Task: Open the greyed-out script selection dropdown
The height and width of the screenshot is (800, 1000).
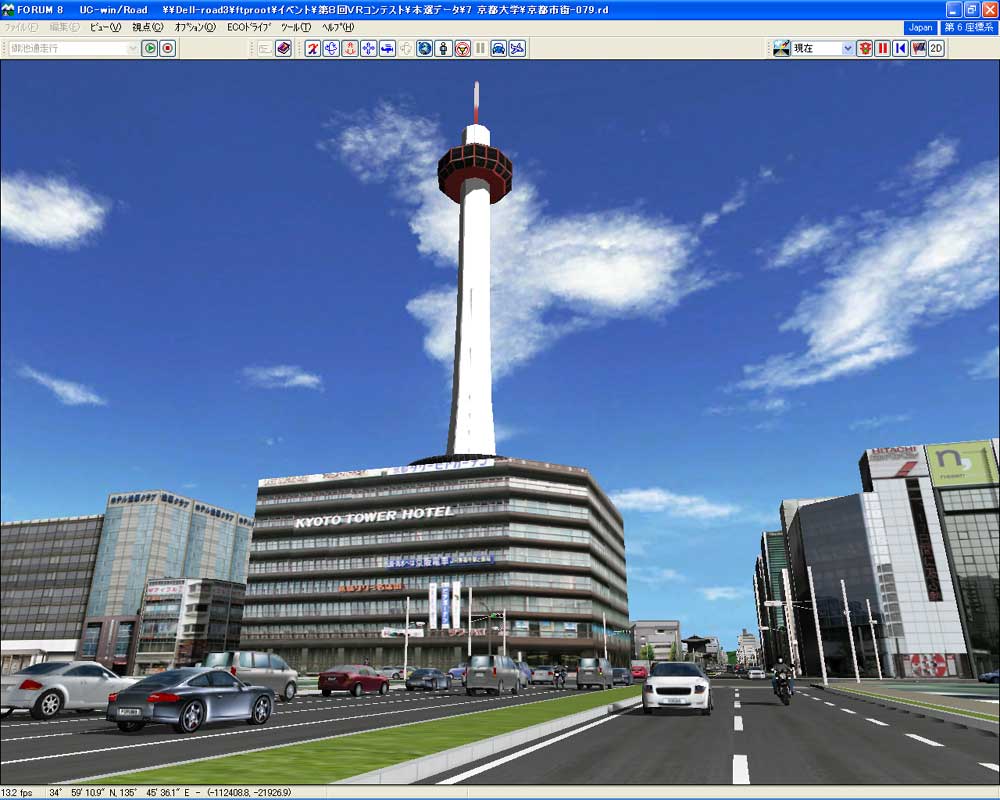Action: (x=133, y=48)
